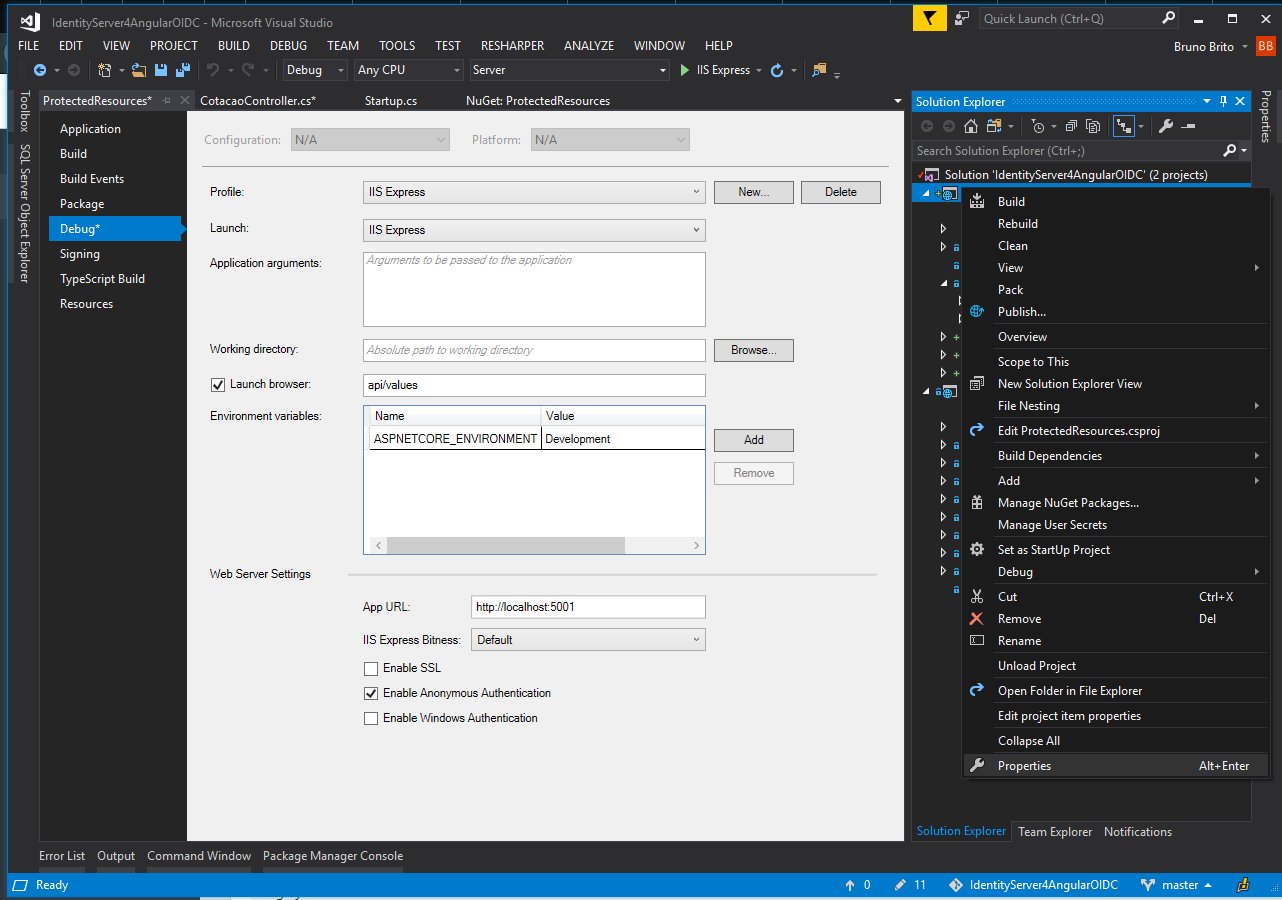
Task: Open the Debug solution configuration dropdown
Action: tap(314, 70)
